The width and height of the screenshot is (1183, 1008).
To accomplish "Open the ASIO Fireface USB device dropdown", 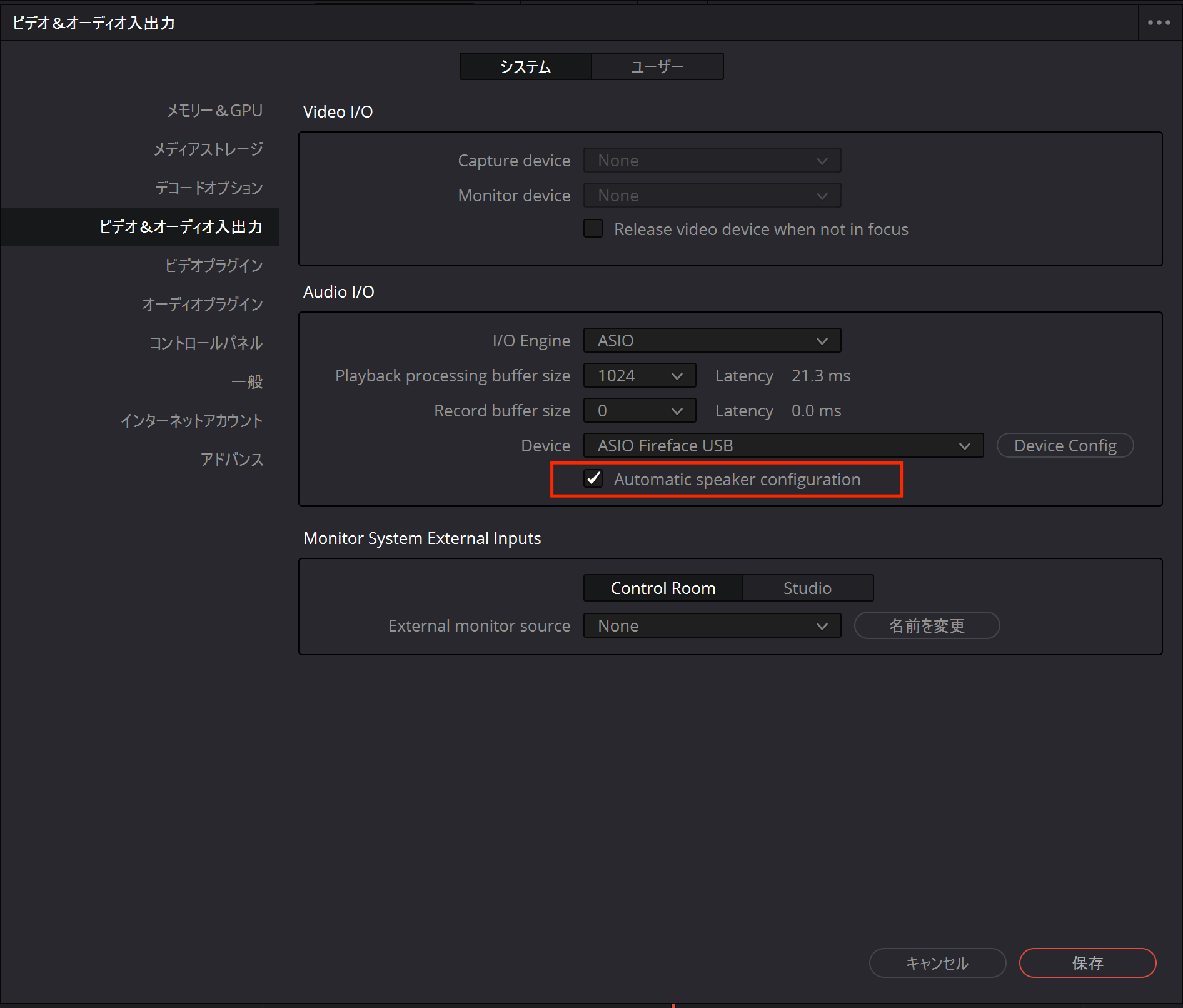I will [783, 446].
